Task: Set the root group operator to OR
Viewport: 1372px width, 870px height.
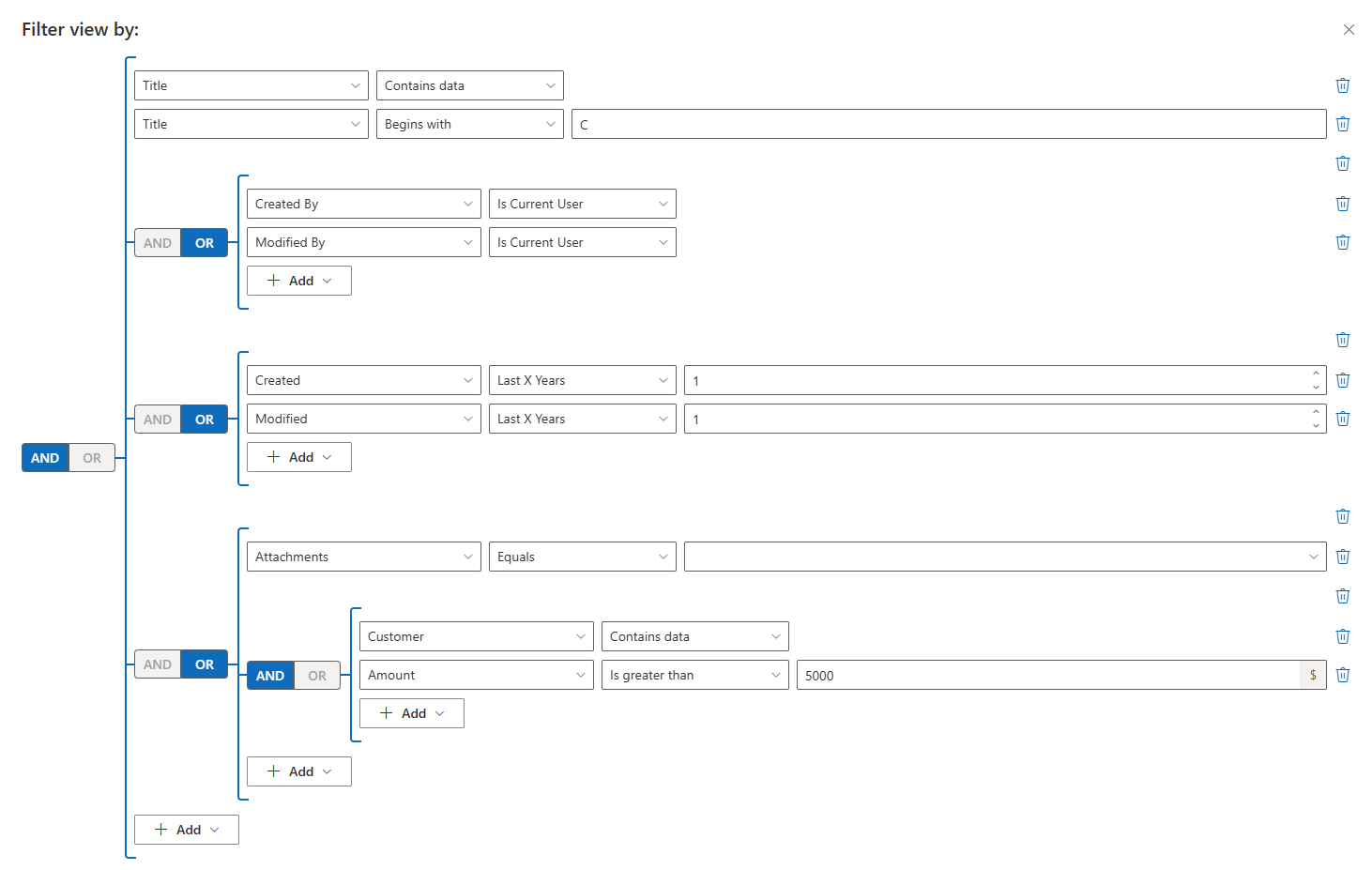Action: [x=92, y=458]
